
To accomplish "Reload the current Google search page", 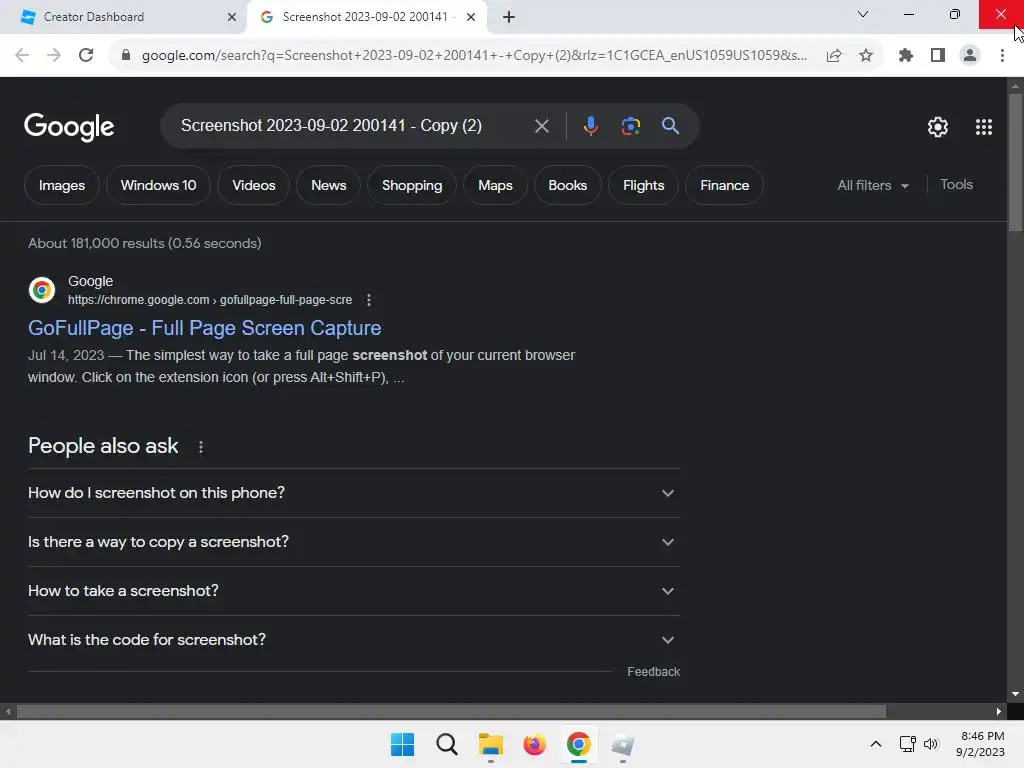I will (86, 56).
